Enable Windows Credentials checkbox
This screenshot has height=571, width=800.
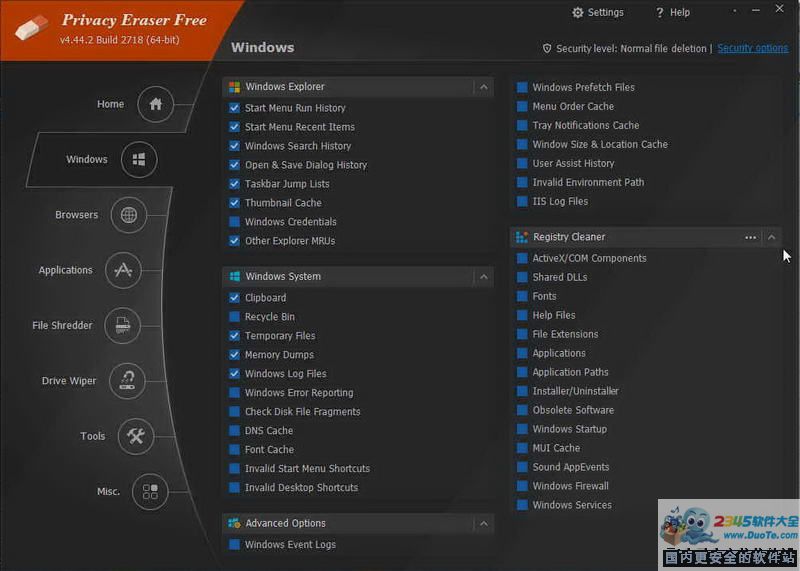coord(234,222)
